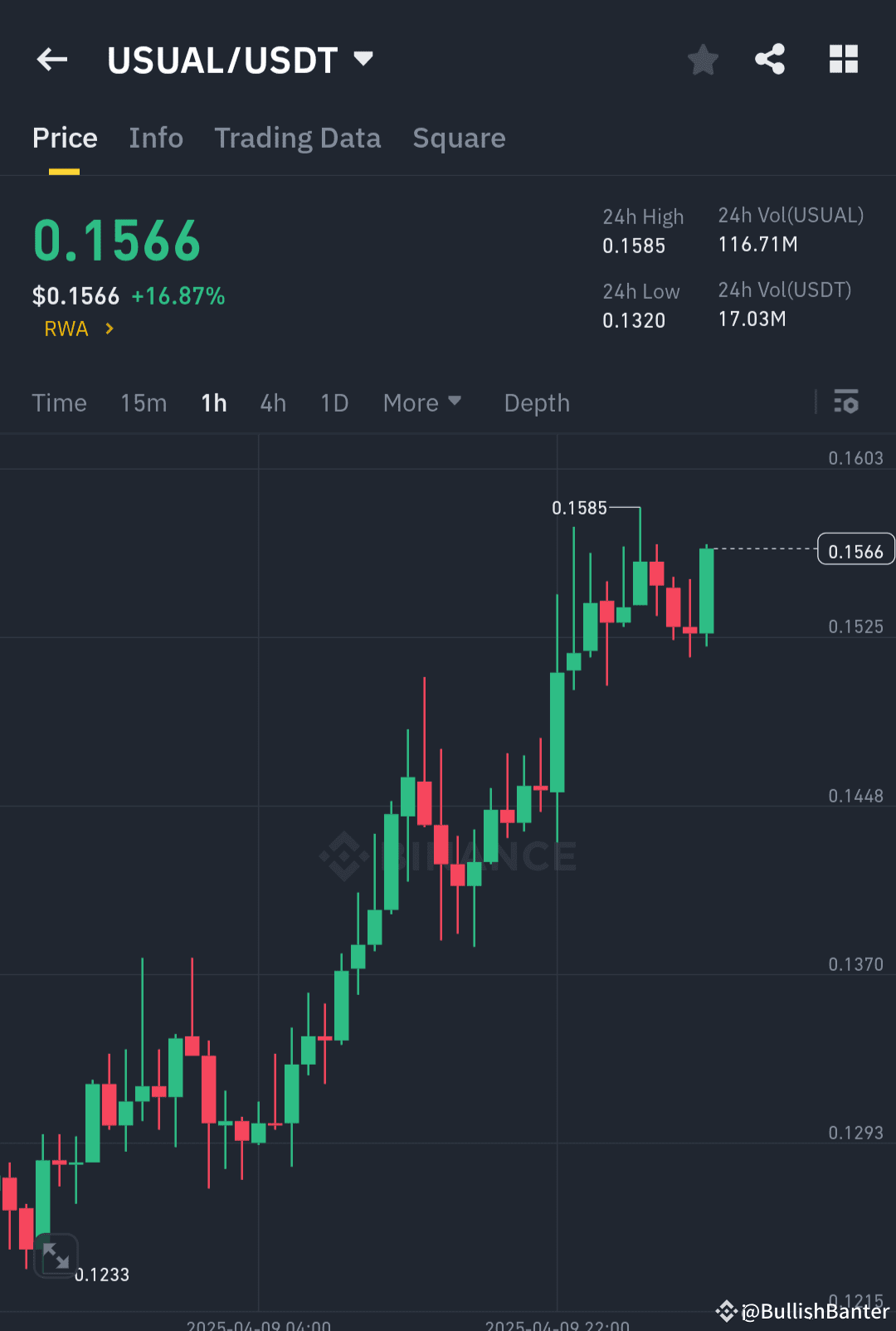Expand the More timeframes dropdown
This screenshot has height=1331, width=896.
pyautogui.click(x=422, y=402)
